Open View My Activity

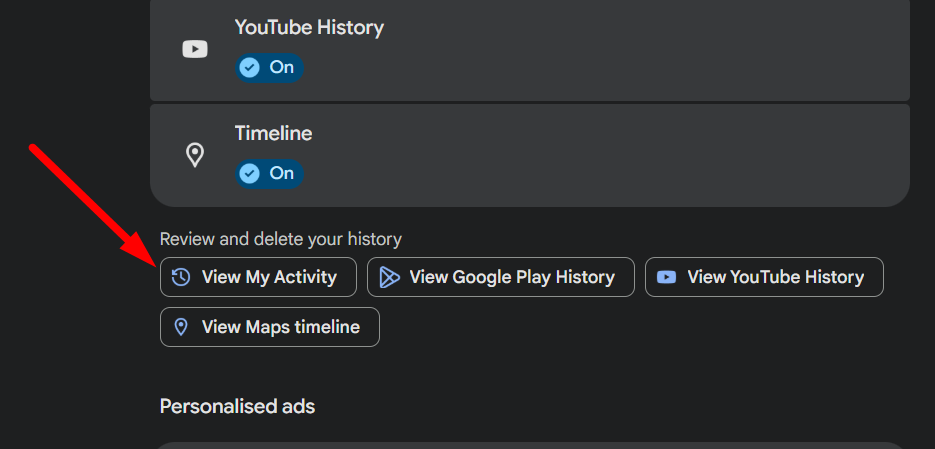tap(258, 277)
